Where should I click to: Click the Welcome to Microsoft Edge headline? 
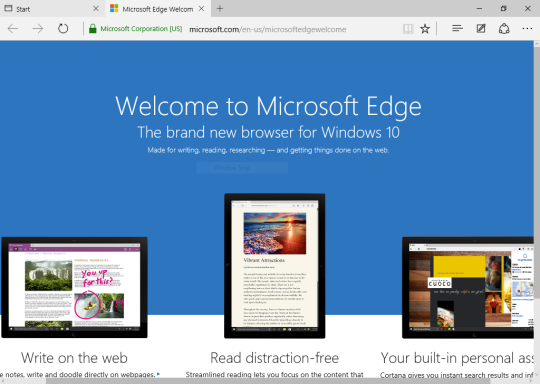[x=268, y=106]
